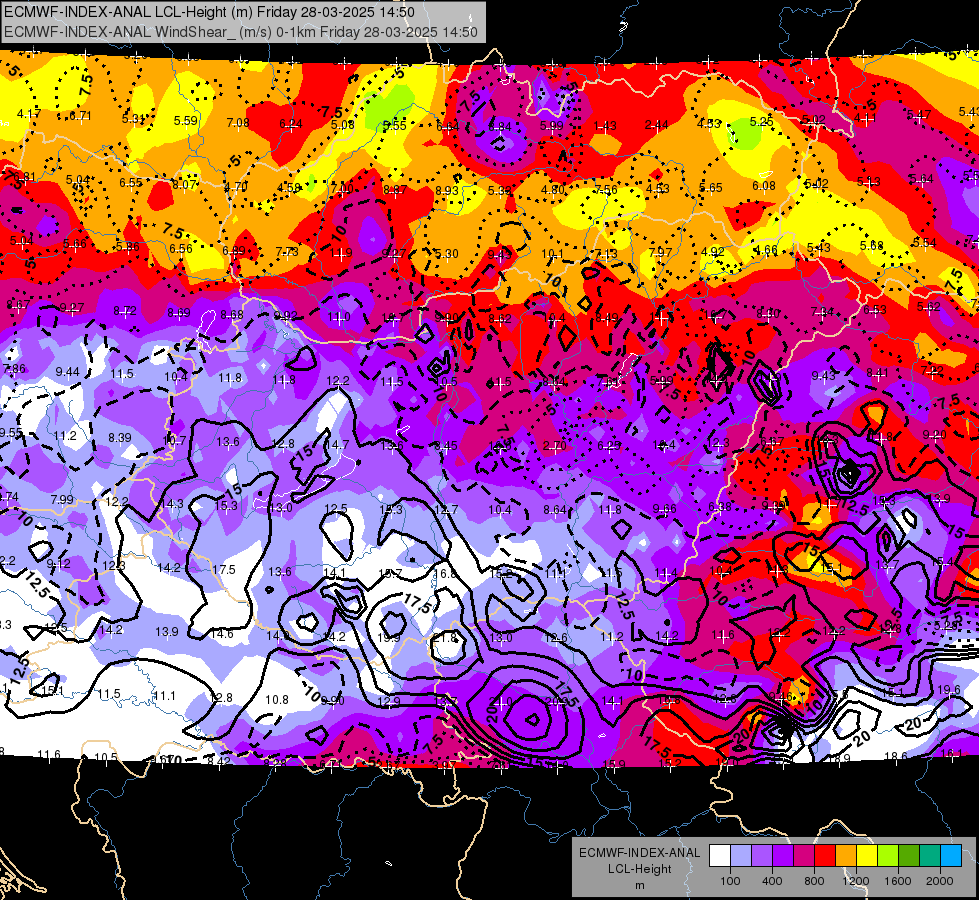
Task: Click the grid point value '14.7'
Action: coord(337,445)
